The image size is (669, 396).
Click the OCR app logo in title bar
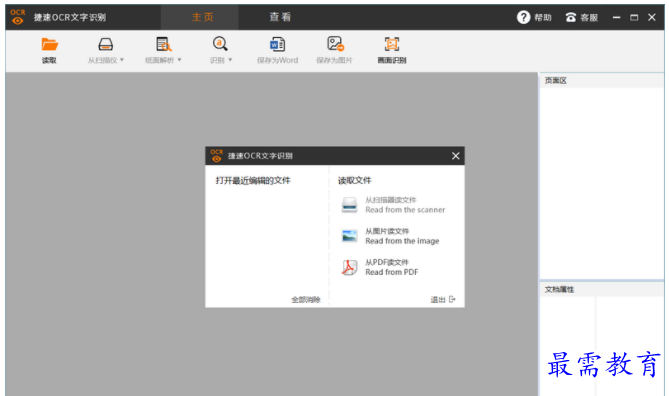click(x=17, y=17)
